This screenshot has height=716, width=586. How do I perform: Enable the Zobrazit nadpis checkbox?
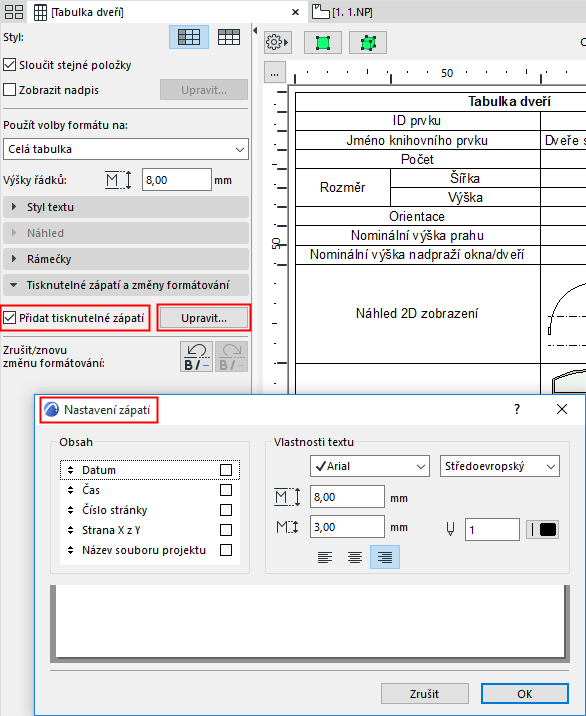(10, 90)
